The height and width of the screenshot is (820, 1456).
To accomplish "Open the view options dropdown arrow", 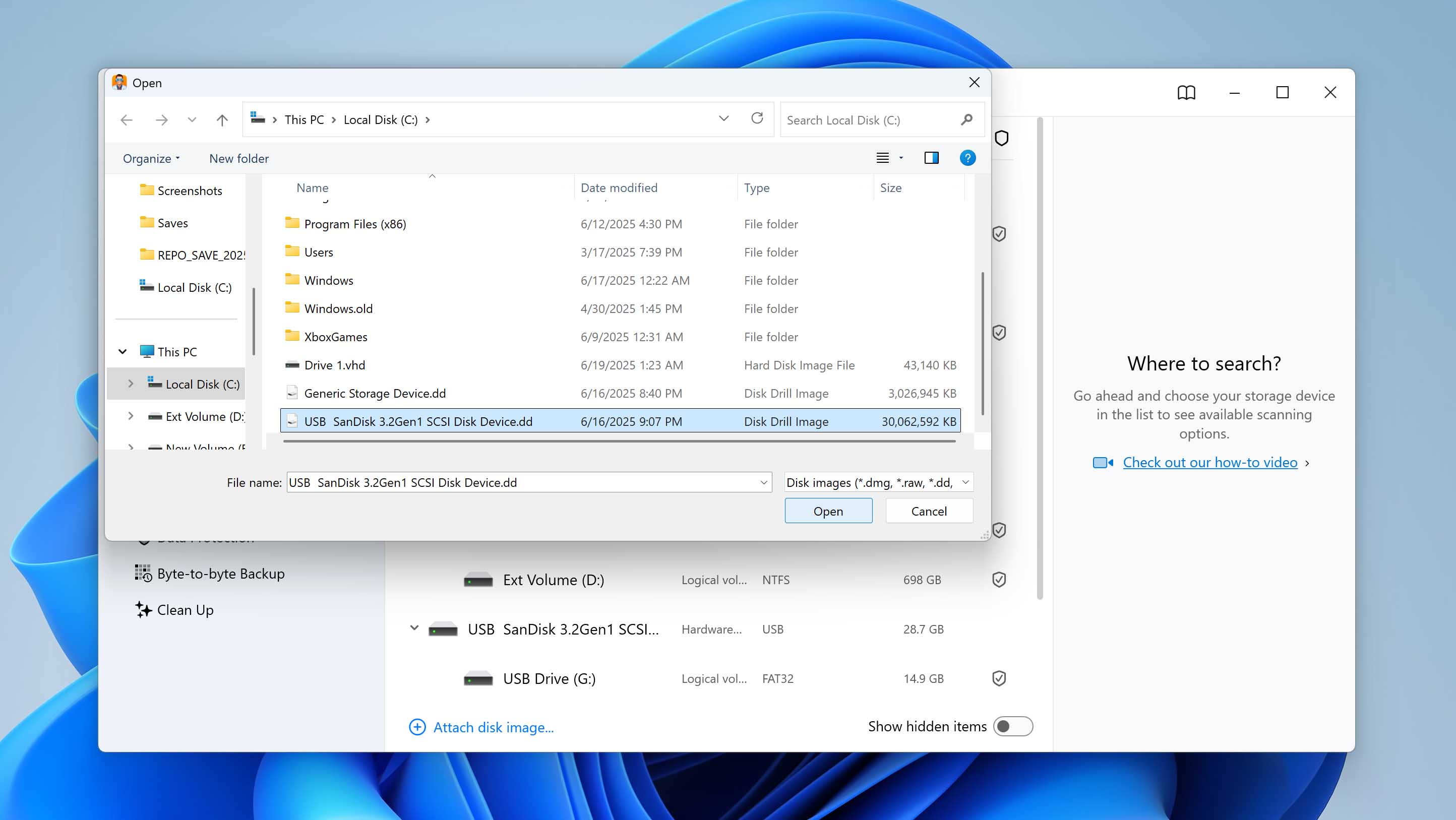I will click(x=901, y=158).
